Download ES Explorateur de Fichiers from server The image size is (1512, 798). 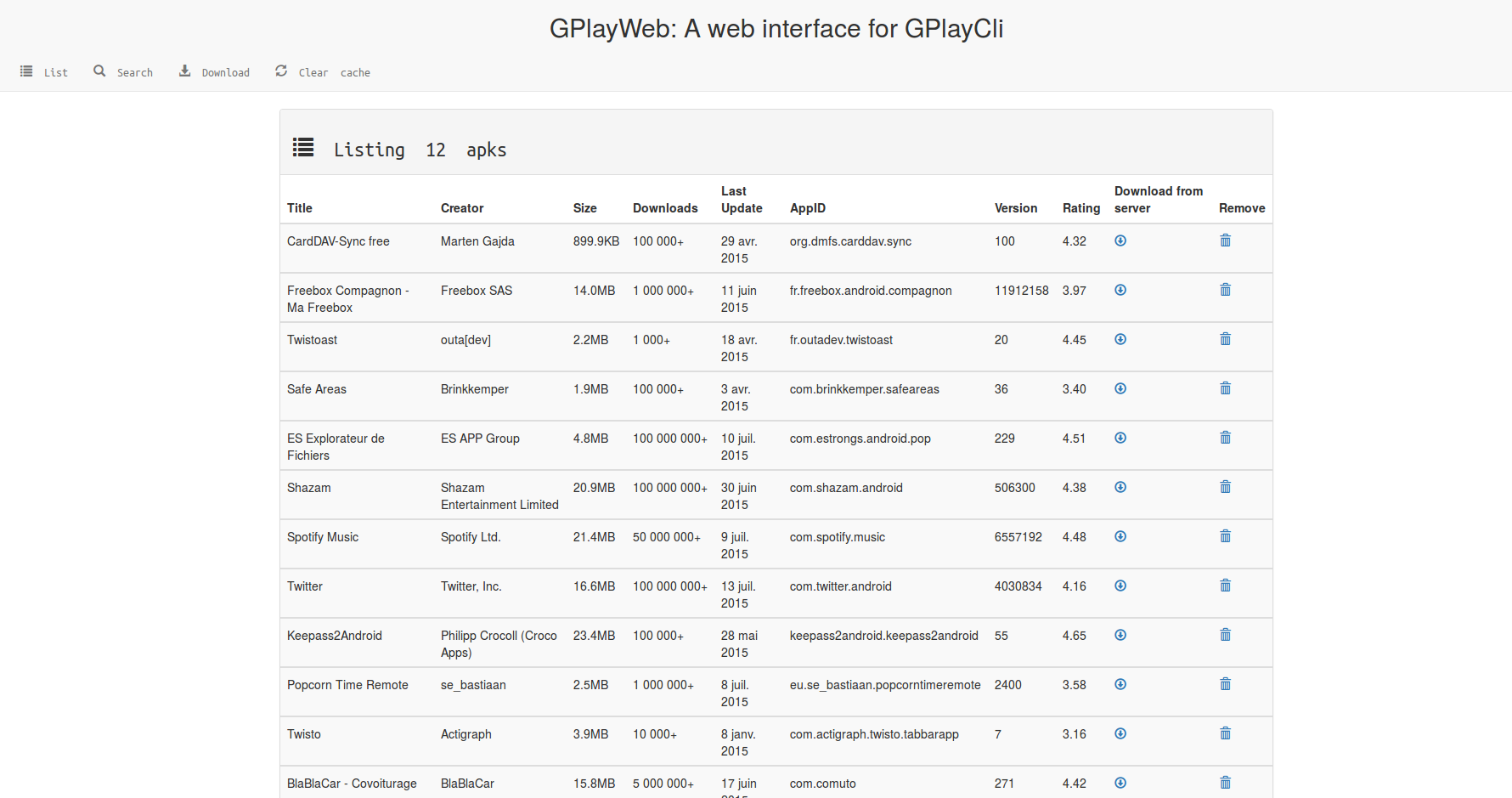click(1120, 438)
